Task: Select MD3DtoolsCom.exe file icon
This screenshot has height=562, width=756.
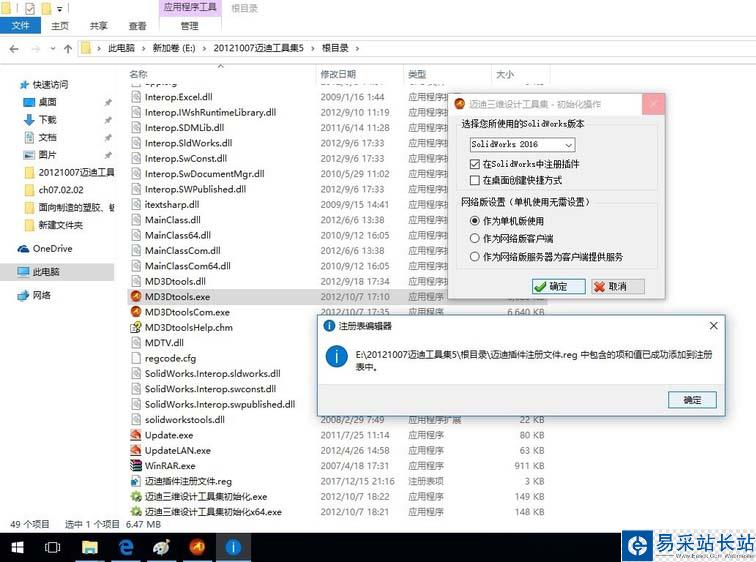Action: click(x=136, y=312)
